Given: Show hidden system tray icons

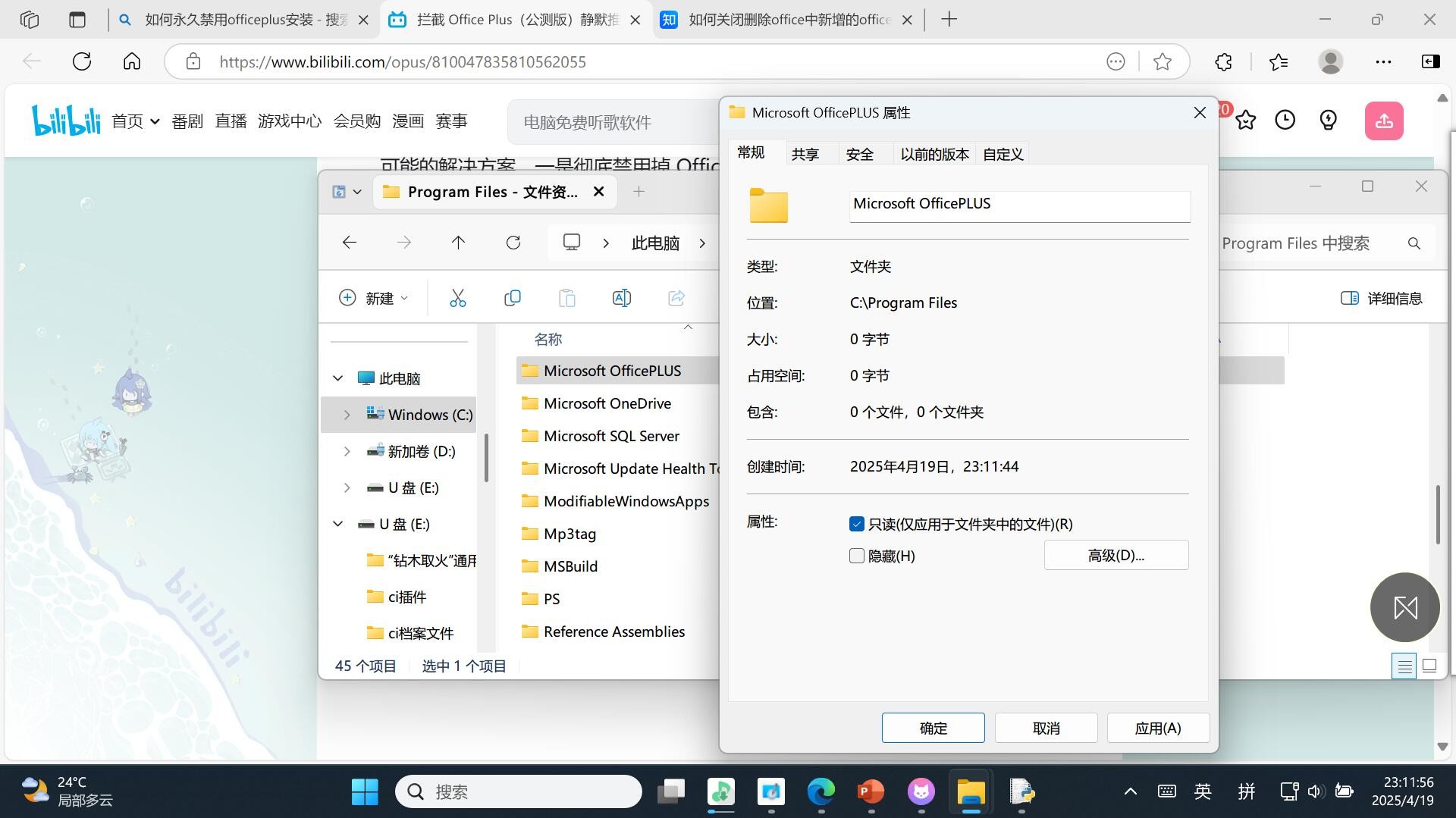Looking at the screenshot, I should tap(1130, 791).
